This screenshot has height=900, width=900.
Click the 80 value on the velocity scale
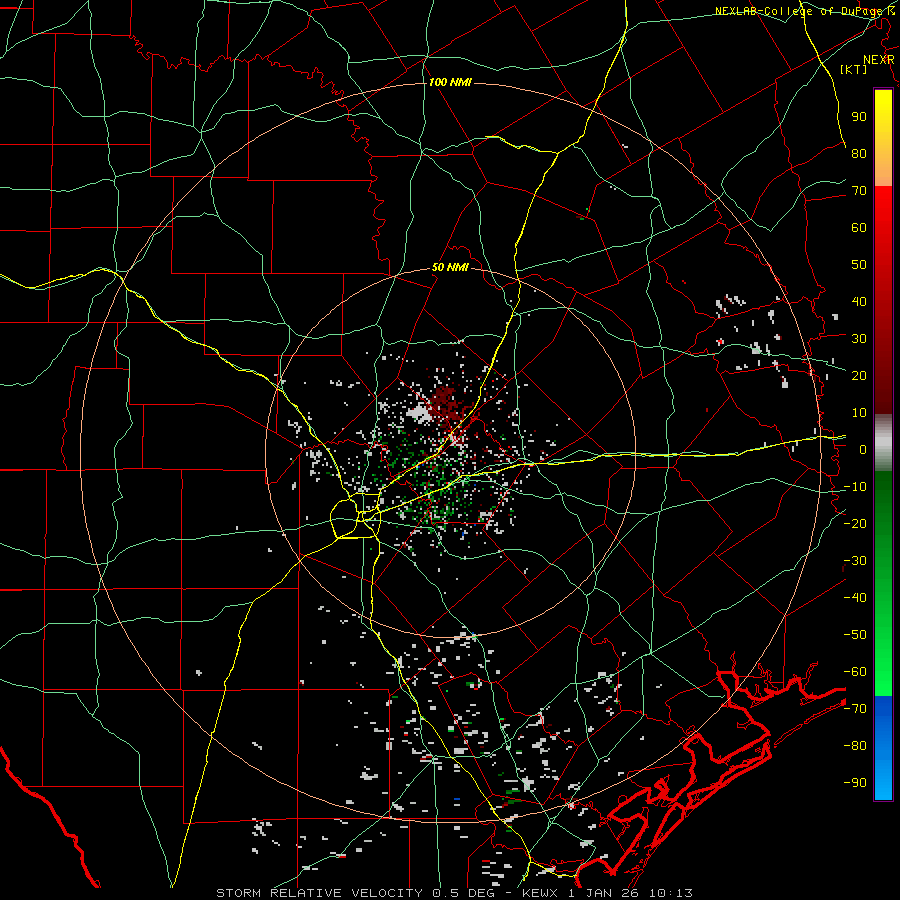pyautogui.click(x=859, y=154)
